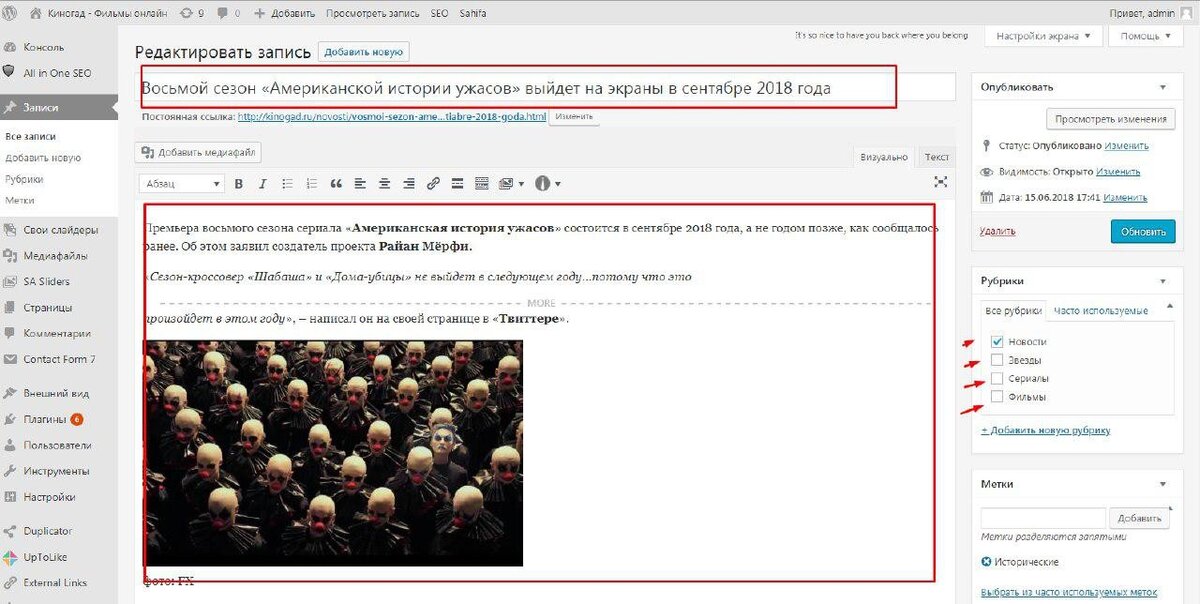The height and width of the screenshot is (604, 1200).
Task: Click the Добавить медиафайл button
Action: pos(199,153)
